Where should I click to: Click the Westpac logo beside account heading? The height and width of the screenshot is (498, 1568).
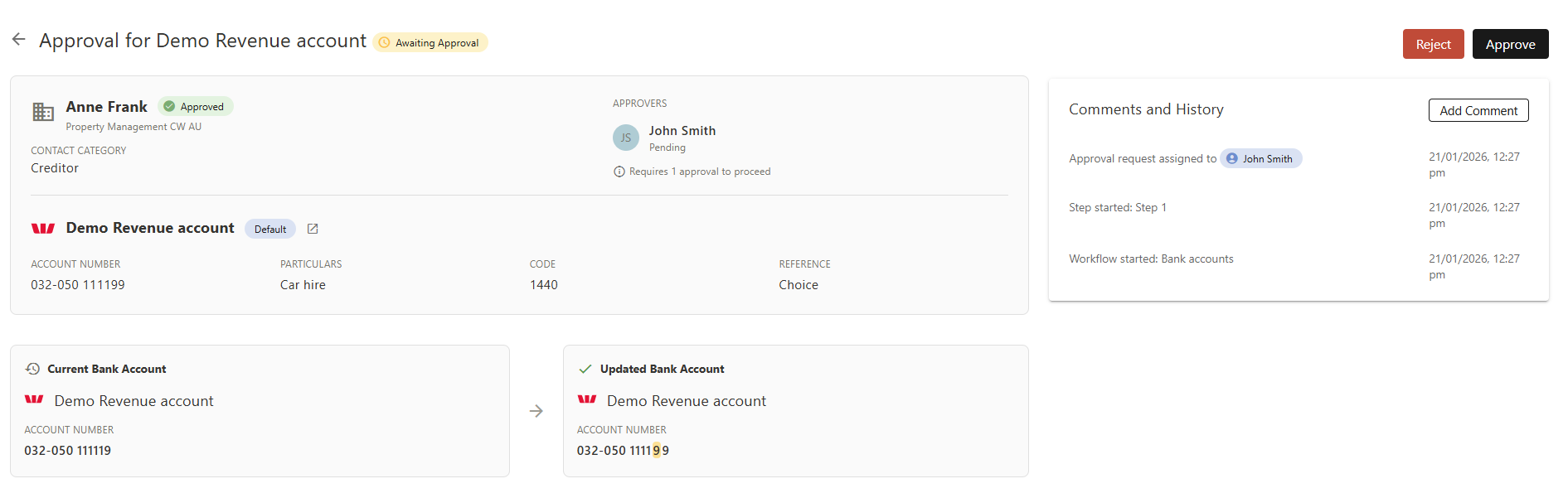tap(43, 229)
